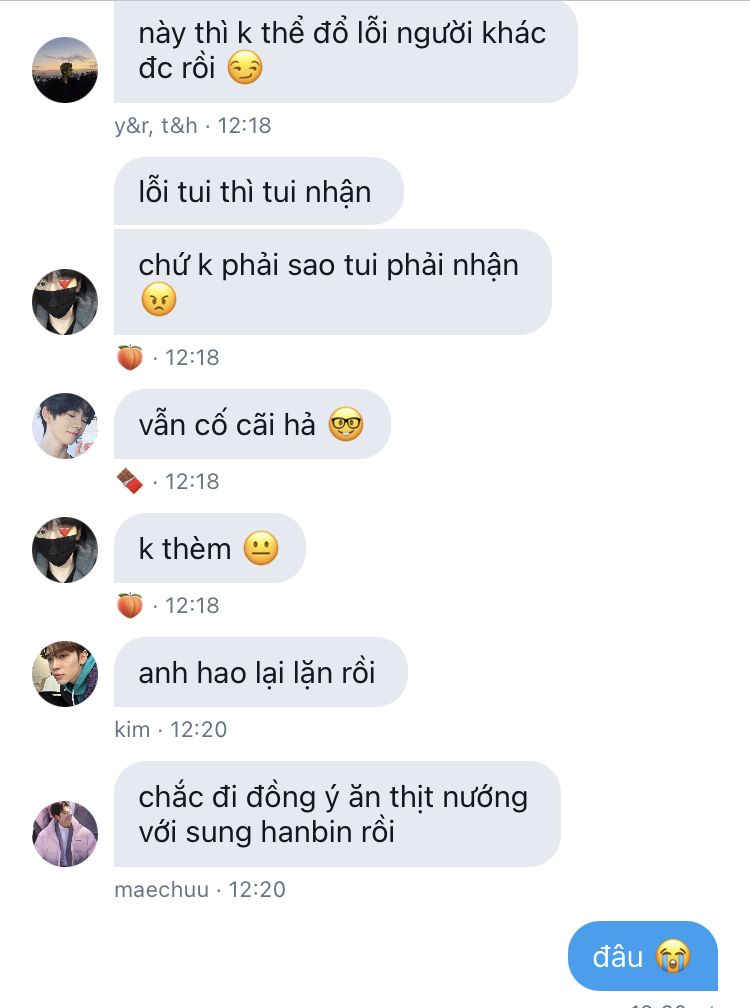Click the sender name 'kim'
750x1008 pixels.
pos(132,730)
